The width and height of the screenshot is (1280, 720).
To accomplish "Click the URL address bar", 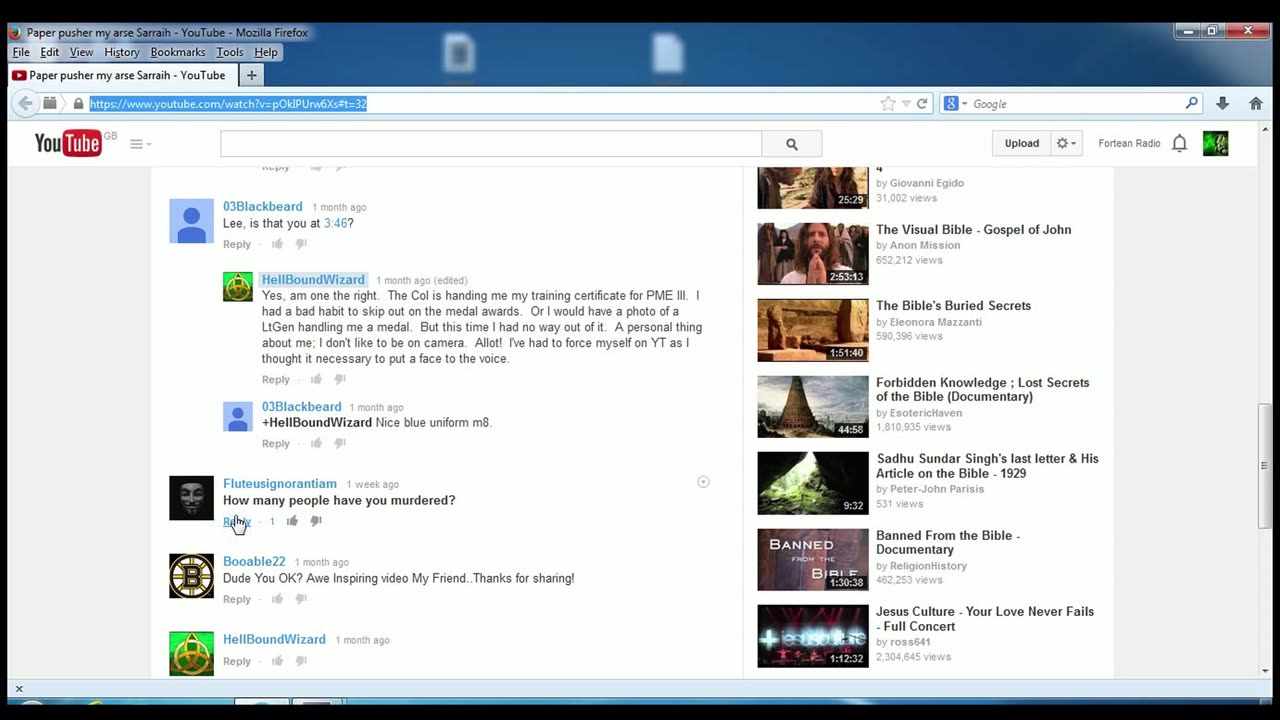I will 480,103.
